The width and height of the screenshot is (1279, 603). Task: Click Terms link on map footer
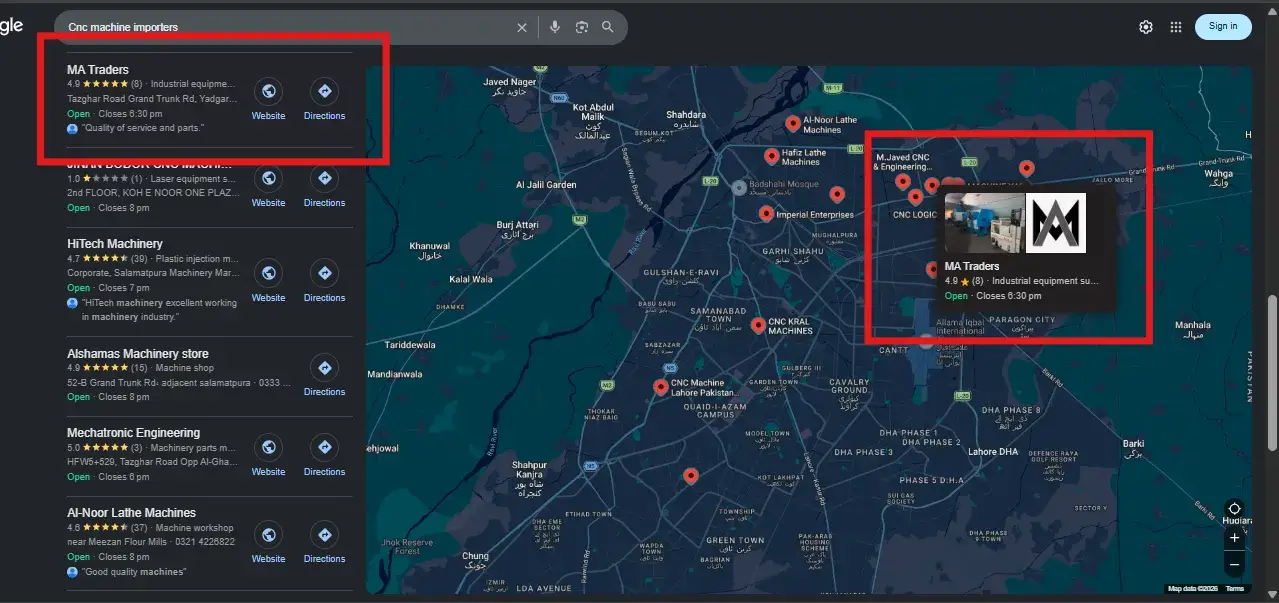[1235, 588]
